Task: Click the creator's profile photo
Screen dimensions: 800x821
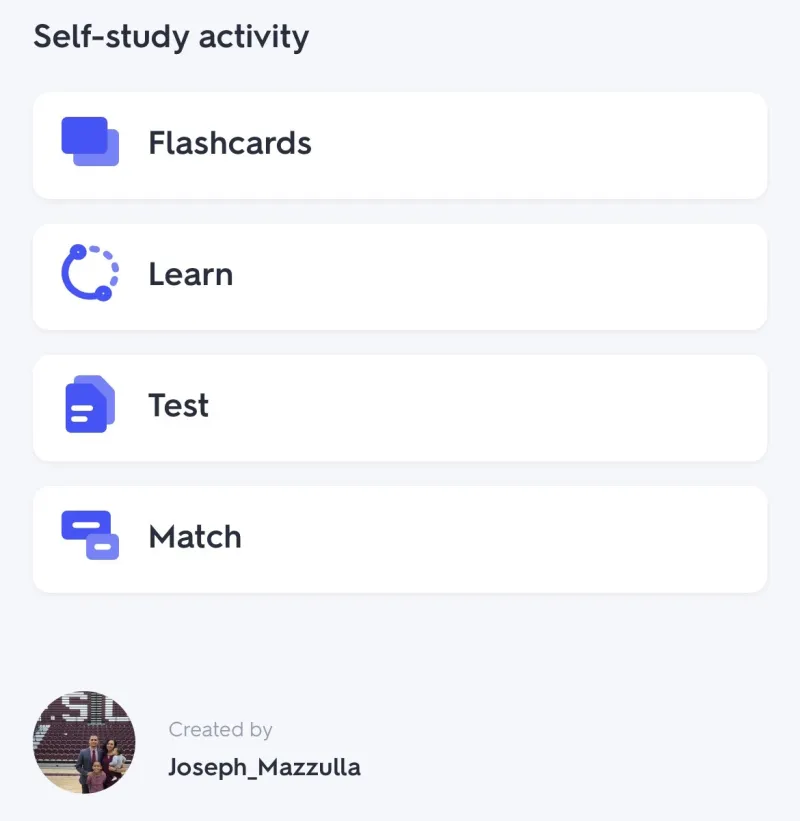Action: pos(84,742)
